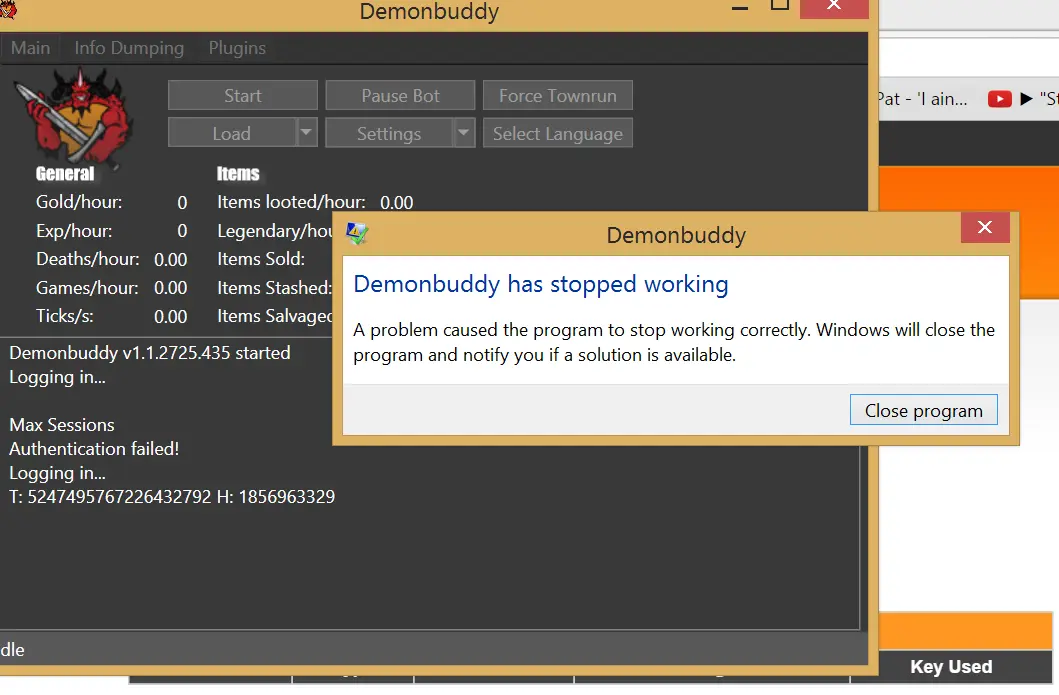Close the error dialog with the red X
1059x695 pixels.
984,228
